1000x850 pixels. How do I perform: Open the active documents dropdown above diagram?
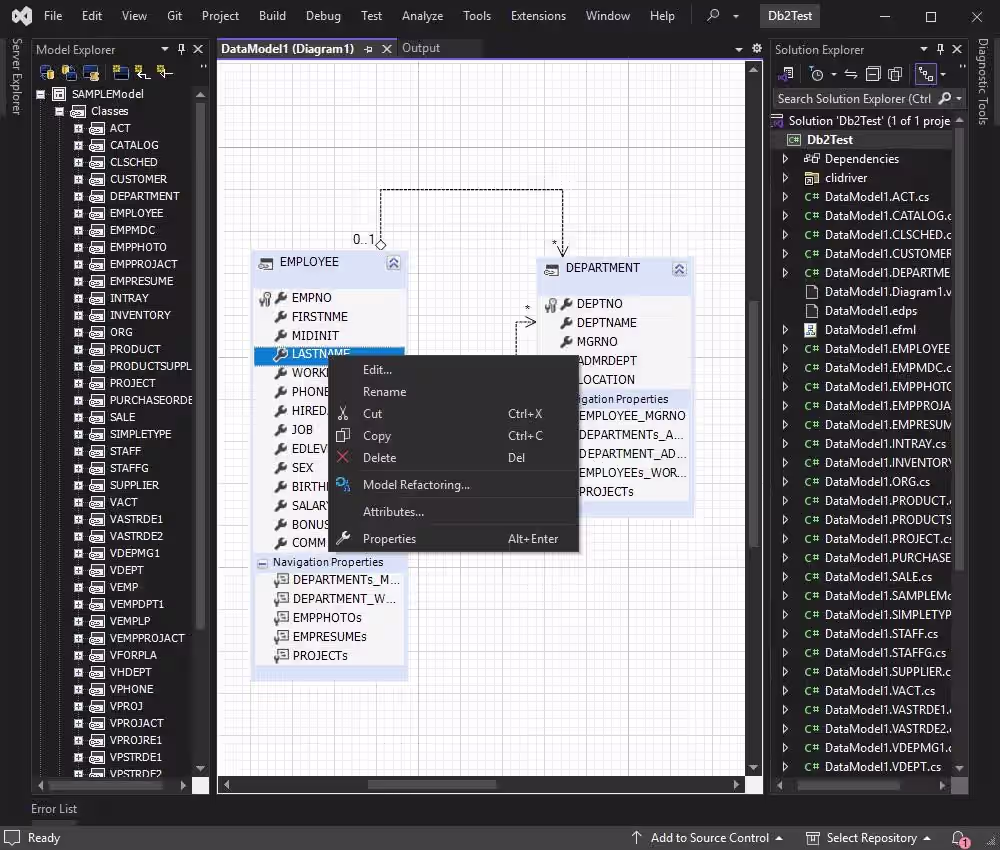tap(739, 49)
